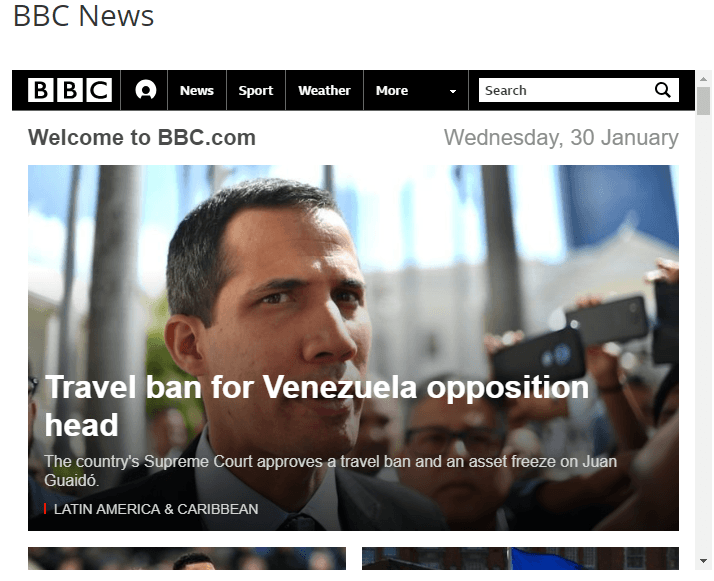Click the More dropdown arrow
The height and width of the screenshot is (581, 714).
pos(453,91)
